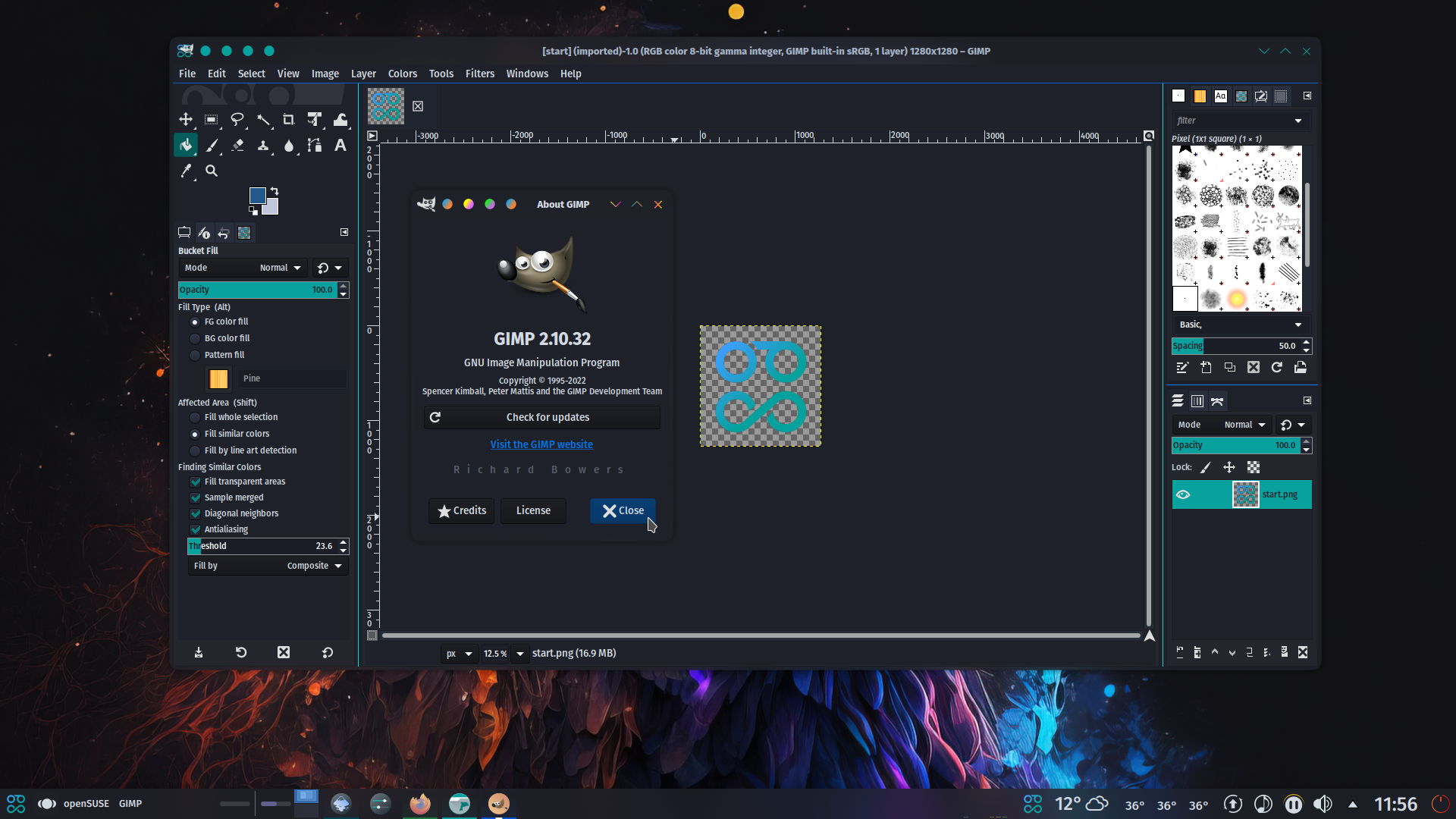Open the Fill by Composite dropdown

pos(268,566)
